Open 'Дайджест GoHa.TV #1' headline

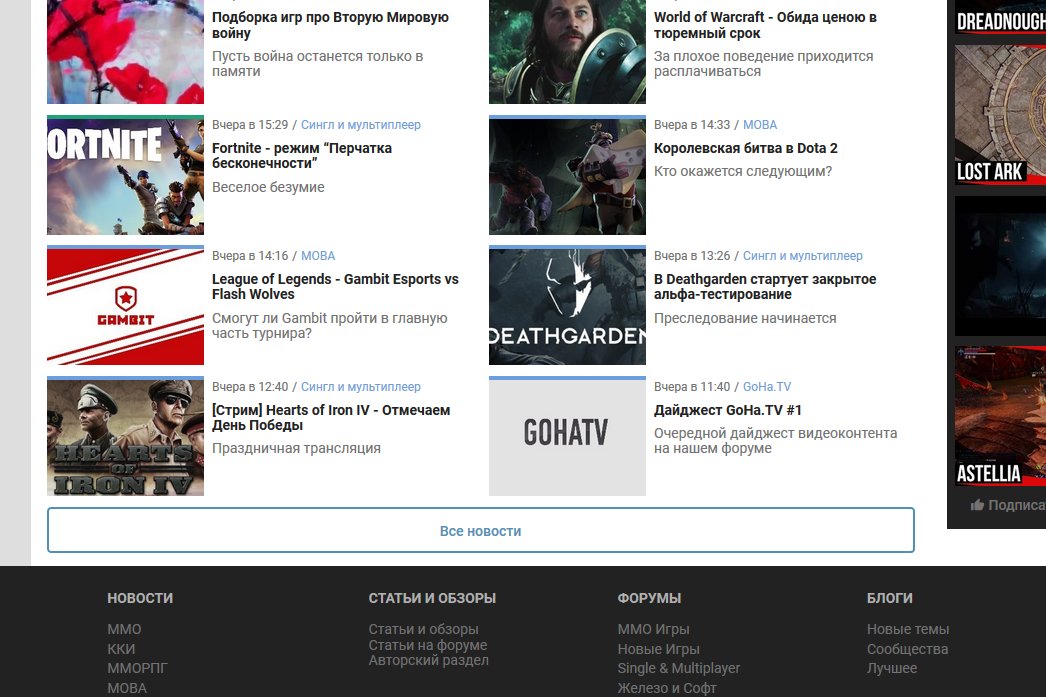click(728, 410)
